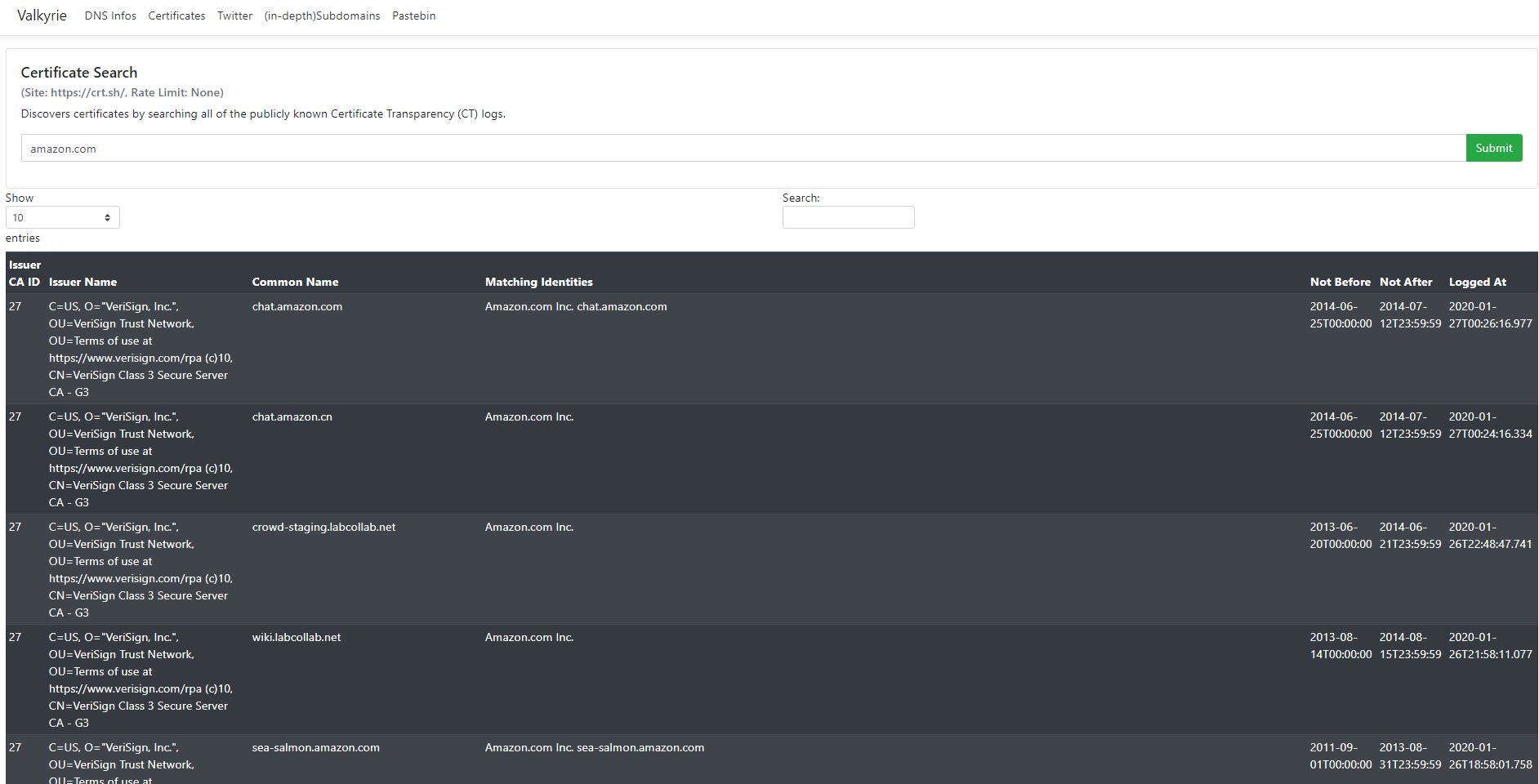Click Not Before 2013-06-20T00:00:00 cell
The width and height of the screenshot is (1539, 784).
click(x=1341, y=536)
